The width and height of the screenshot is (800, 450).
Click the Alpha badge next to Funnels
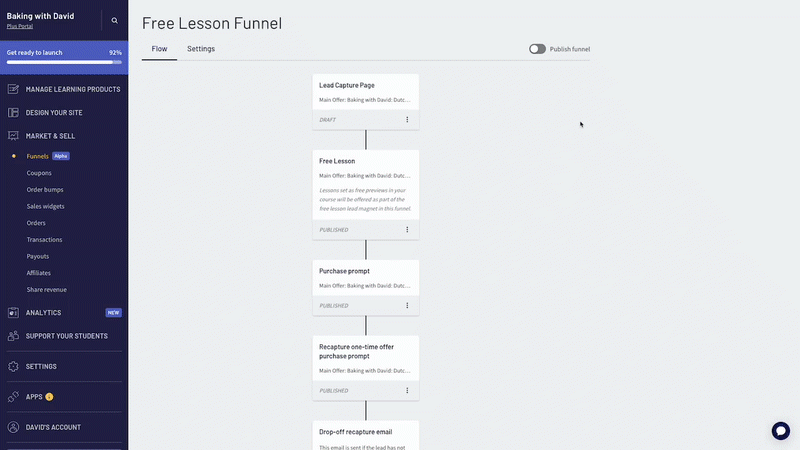click(x=61, y=156)
